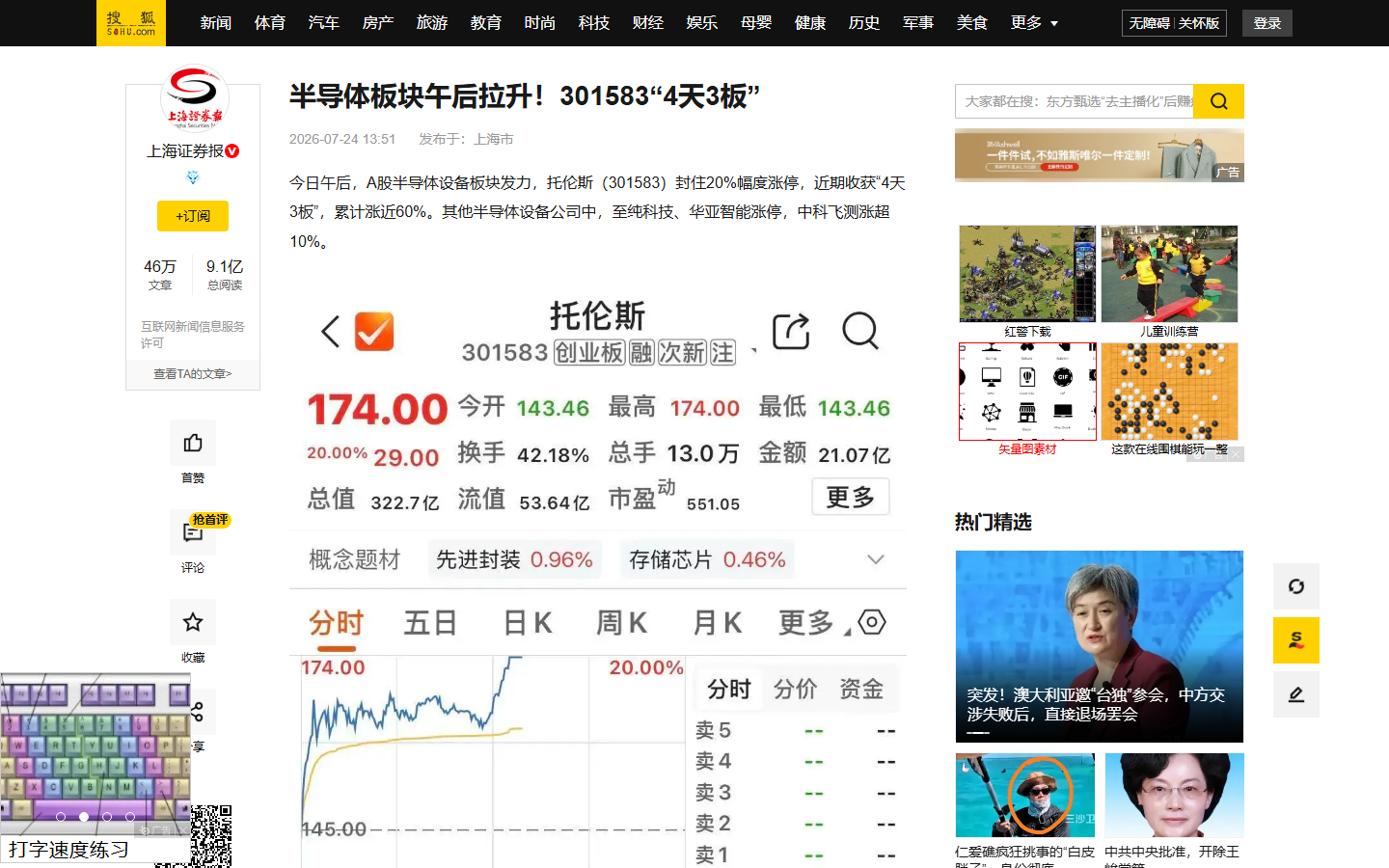Image resolution: width=1389 pixels, height=868 pixels.
Task: Open 体育 in top navigation
Action: point(270,23)
